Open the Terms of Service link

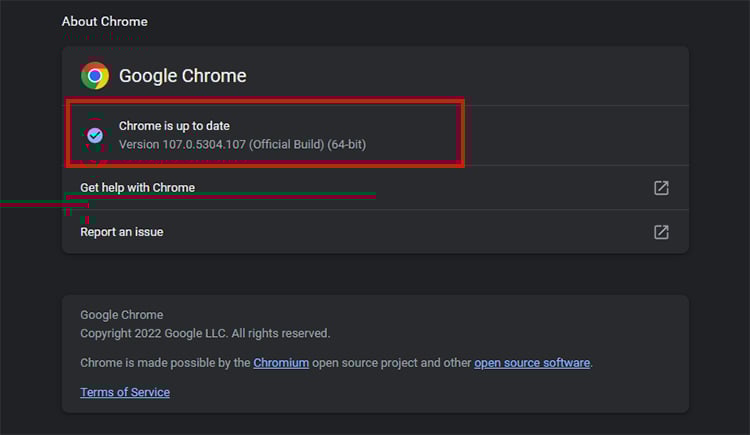click(x=124, y=392)
